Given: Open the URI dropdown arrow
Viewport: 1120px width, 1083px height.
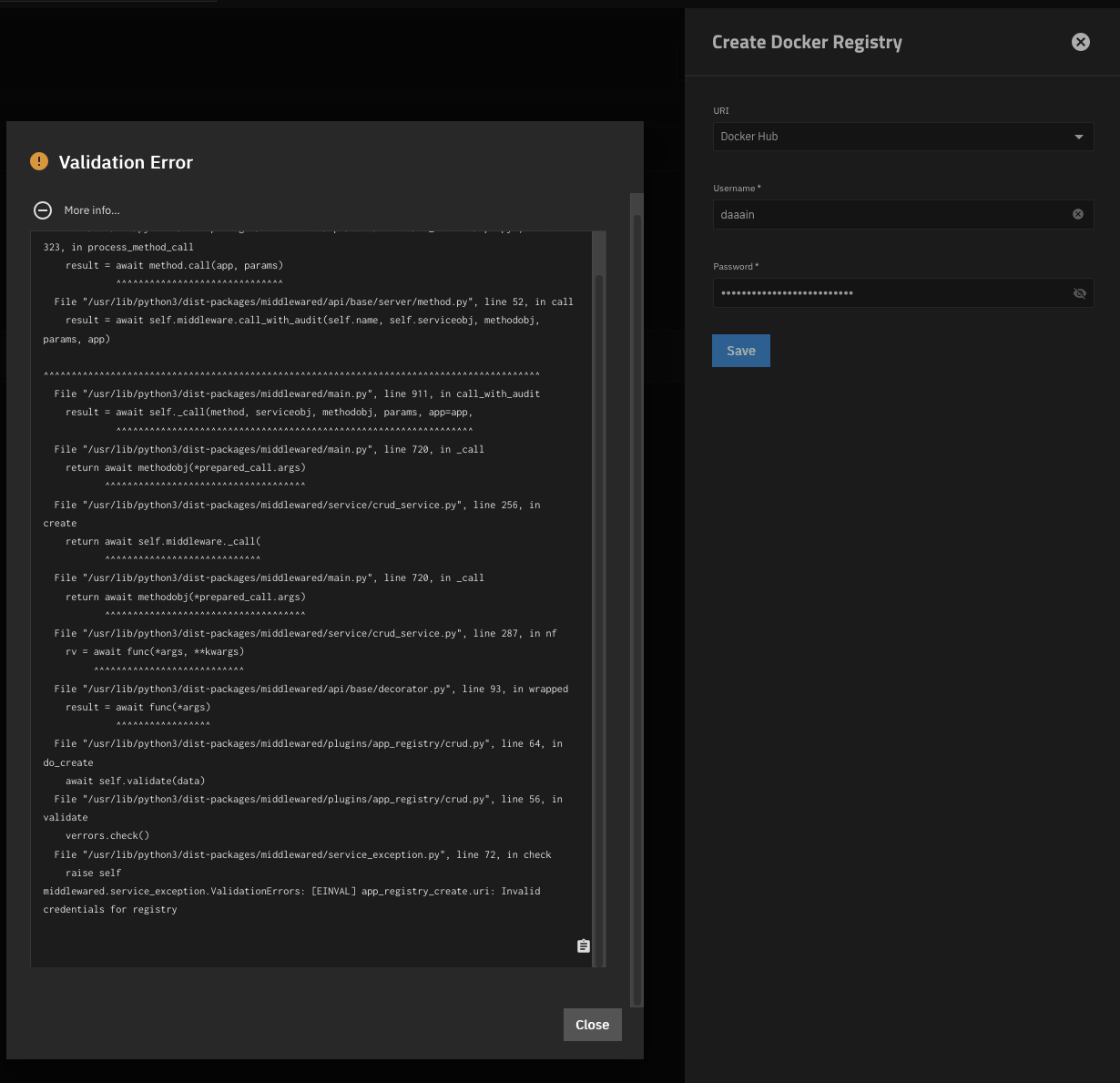Looking at the screenshot, I should (x=1078, y=137).
